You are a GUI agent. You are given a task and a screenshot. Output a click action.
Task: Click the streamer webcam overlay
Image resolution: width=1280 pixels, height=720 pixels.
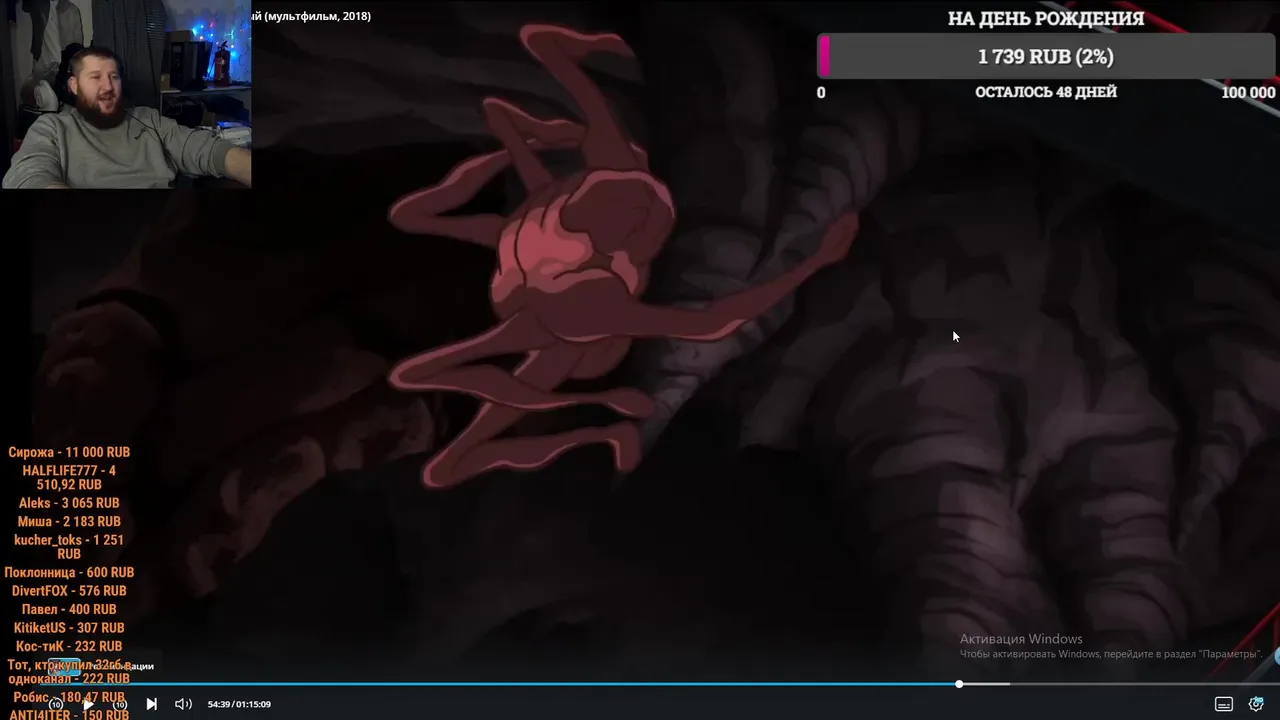coord(126,94)
